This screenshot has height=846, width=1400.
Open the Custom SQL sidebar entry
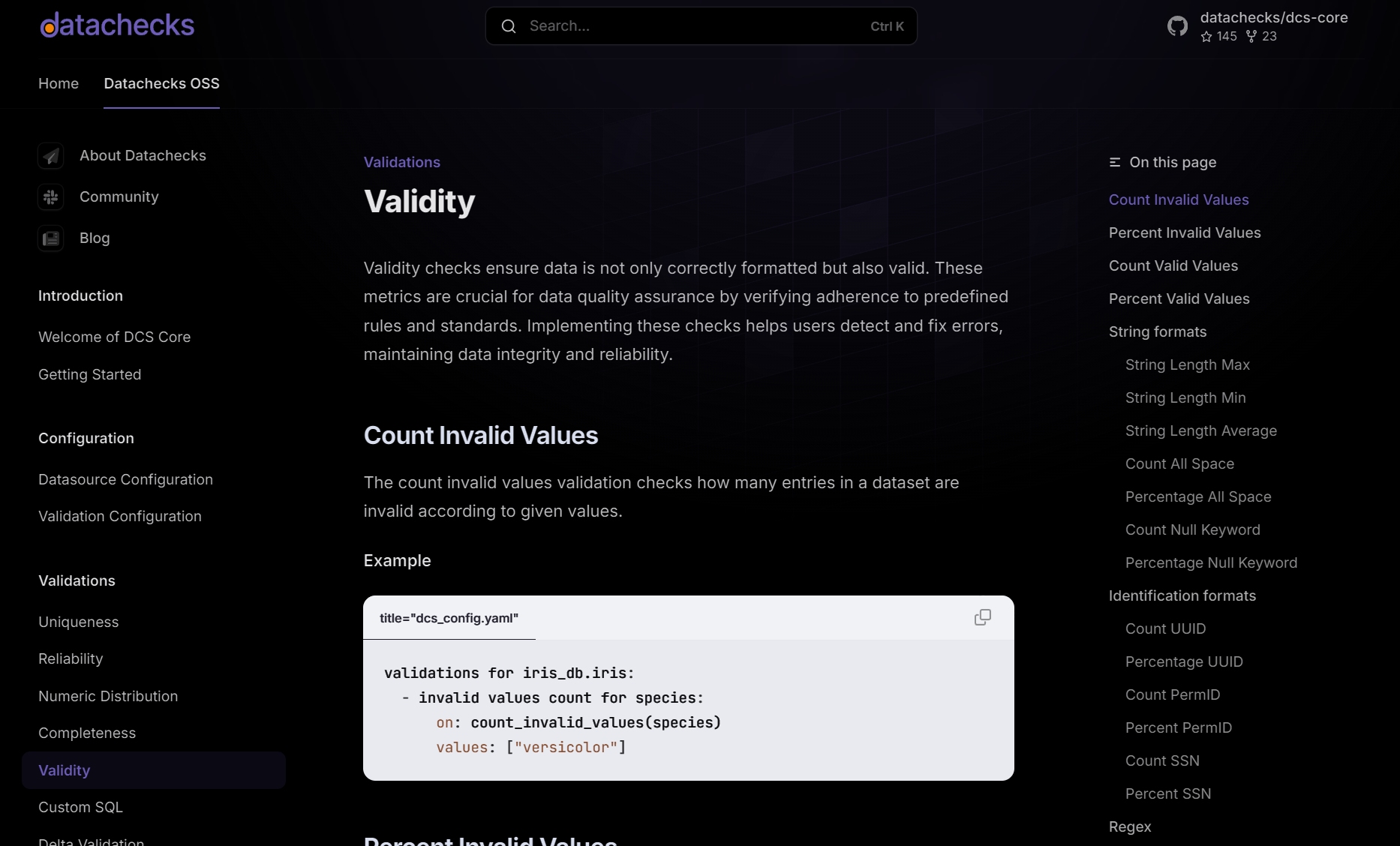[80, 807]
